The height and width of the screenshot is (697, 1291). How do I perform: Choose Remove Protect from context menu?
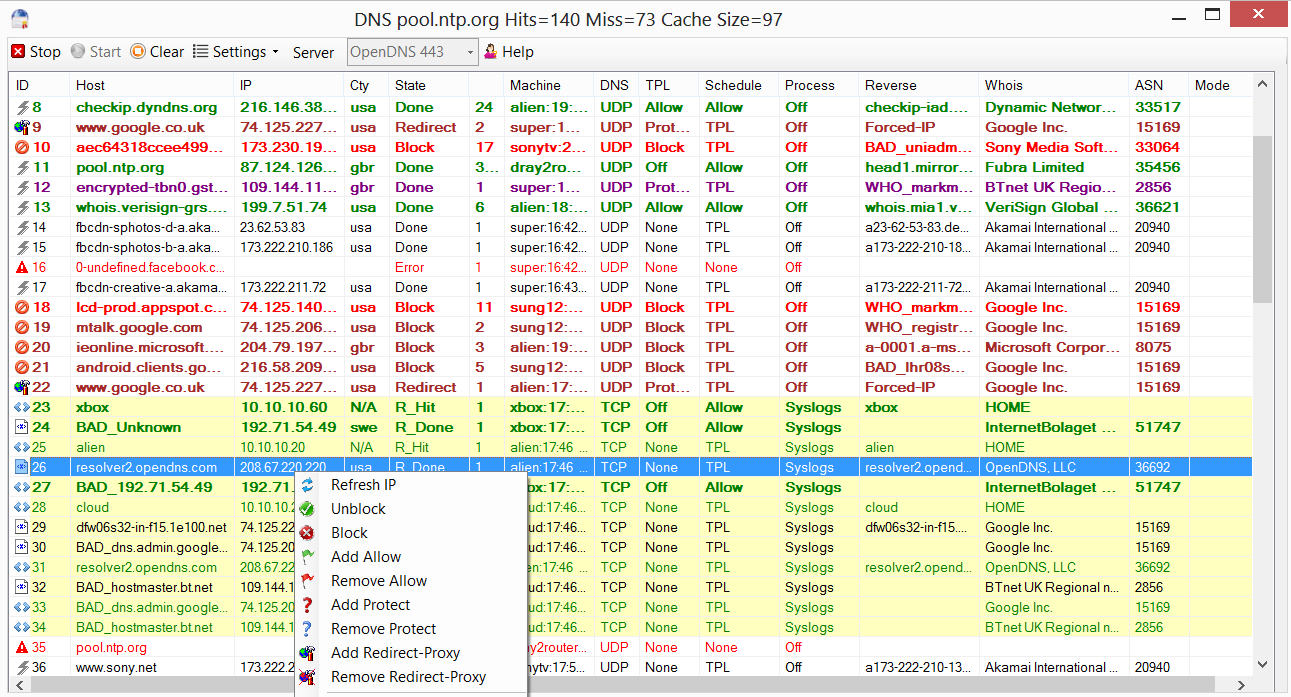click(x=383, y=629)
